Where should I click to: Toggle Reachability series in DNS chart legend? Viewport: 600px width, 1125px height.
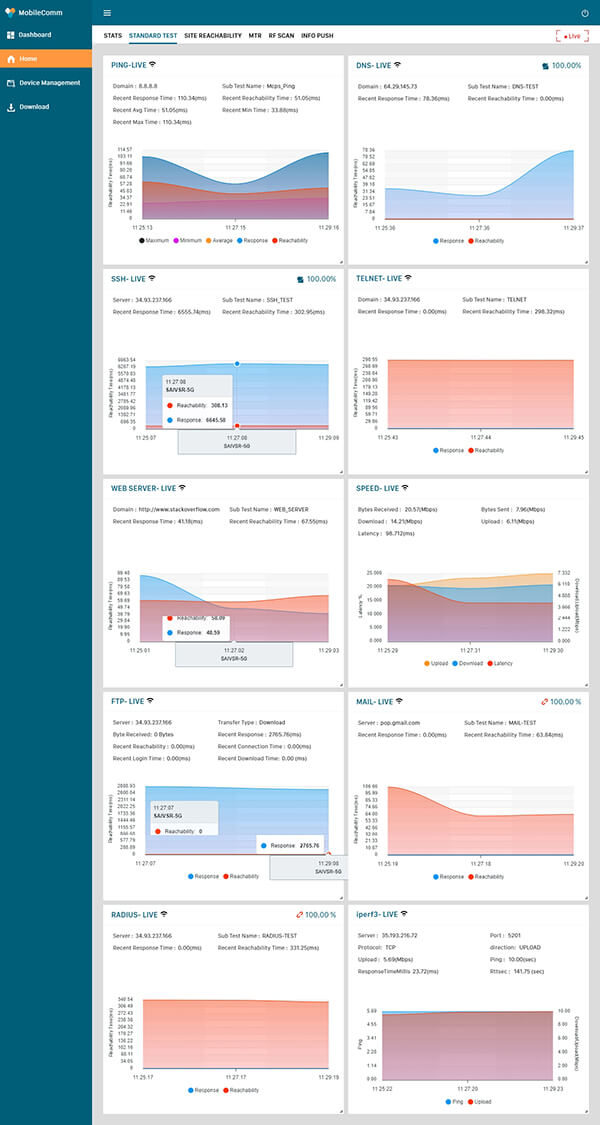[x=469, y=241]
